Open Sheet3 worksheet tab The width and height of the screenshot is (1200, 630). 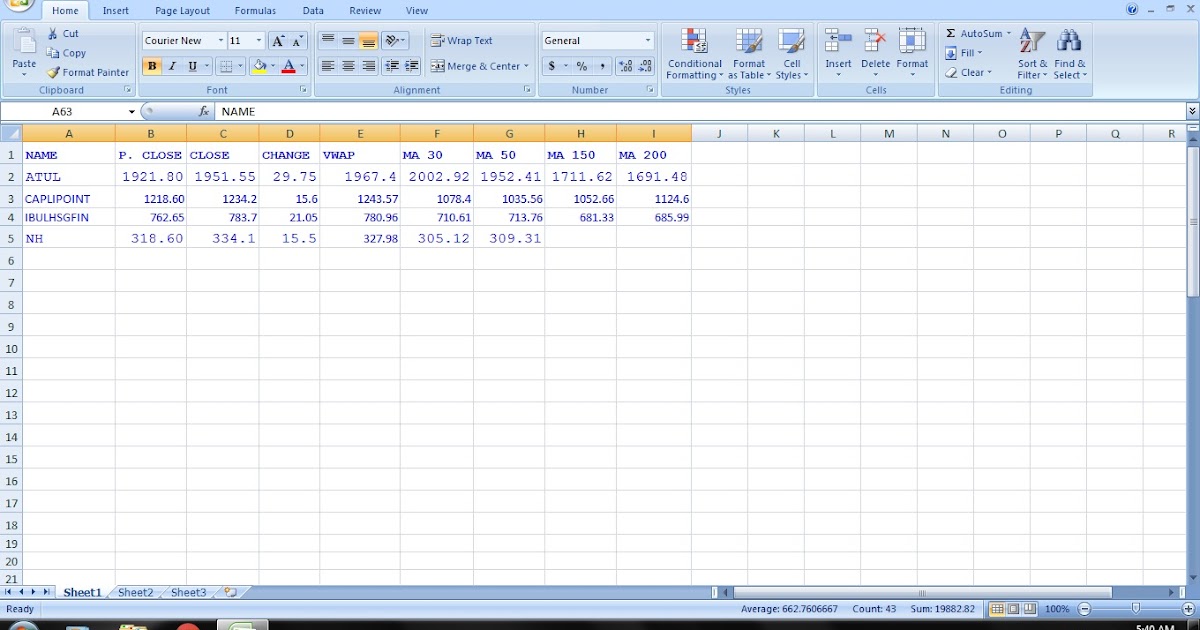pyautogui.click(x=188, y=592)
